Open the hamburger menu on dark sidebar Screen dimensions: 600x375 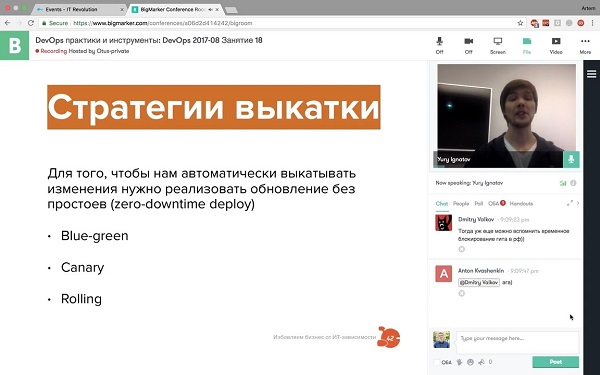point(592,74)
